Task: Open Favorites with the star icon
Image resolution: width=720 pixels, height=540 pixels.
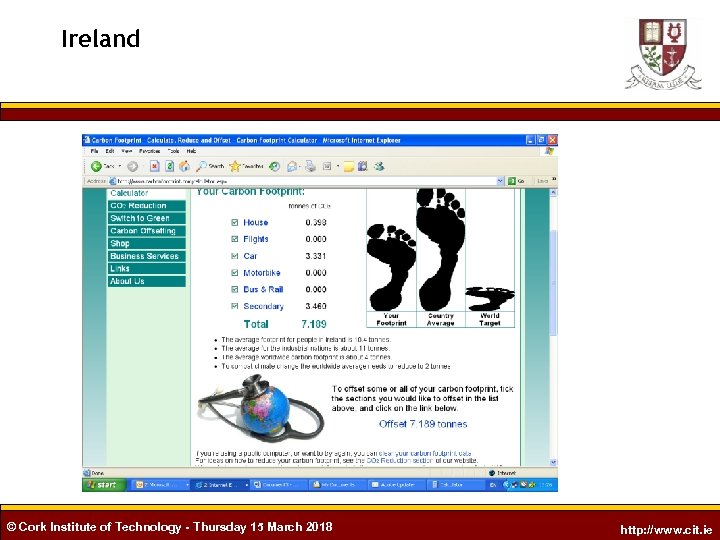Action: (235, 166)
